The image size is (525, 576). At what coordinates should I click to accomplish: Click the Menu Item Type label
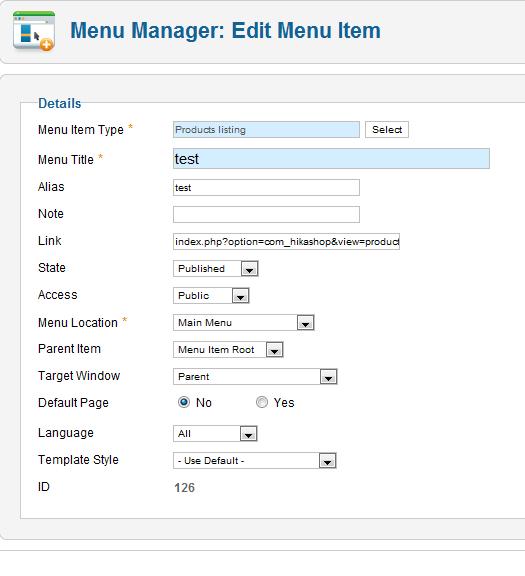coord(81,130)
